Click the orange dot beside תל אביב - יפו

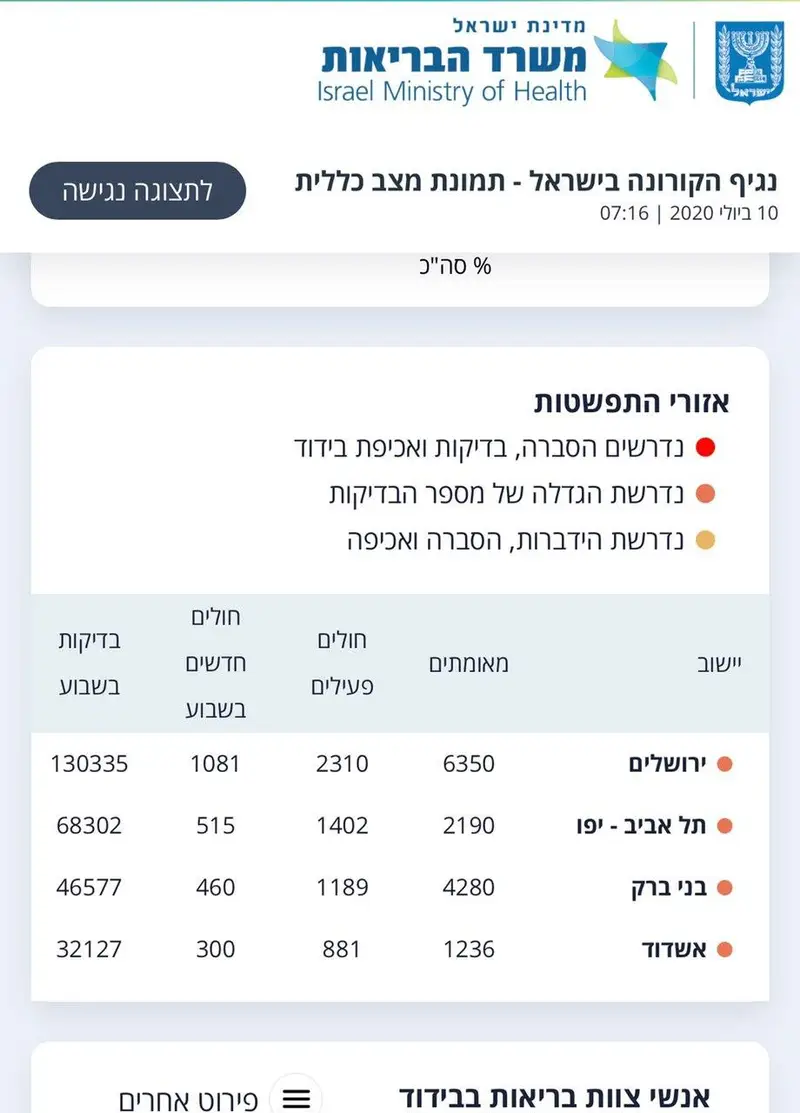724,826
